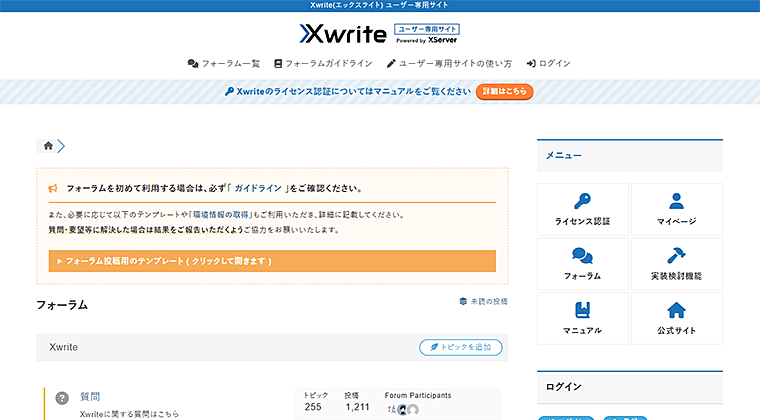Open フォーラムガイドライン menu item
The height and width of the screenshot is (420, 760).
point(323,63)
